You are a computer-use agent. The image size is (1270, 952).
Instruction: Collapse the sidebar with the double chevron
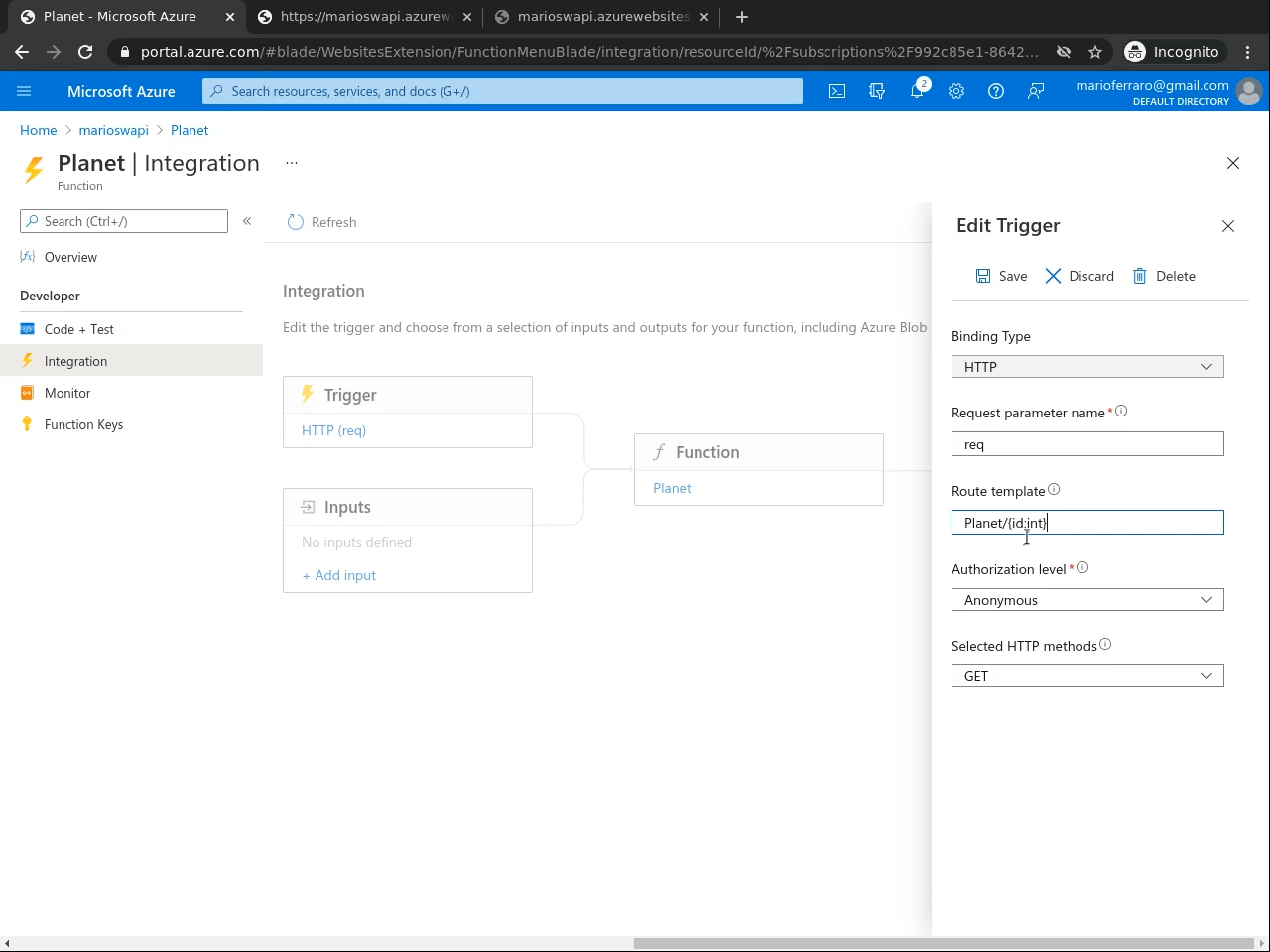[247, 221]
